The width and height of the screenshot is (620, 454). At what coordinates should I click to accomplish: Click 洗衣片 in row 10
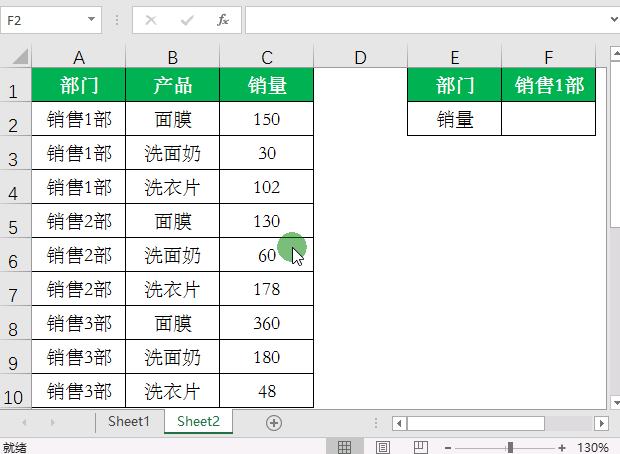pyautogui.click(x=172, y=391)
